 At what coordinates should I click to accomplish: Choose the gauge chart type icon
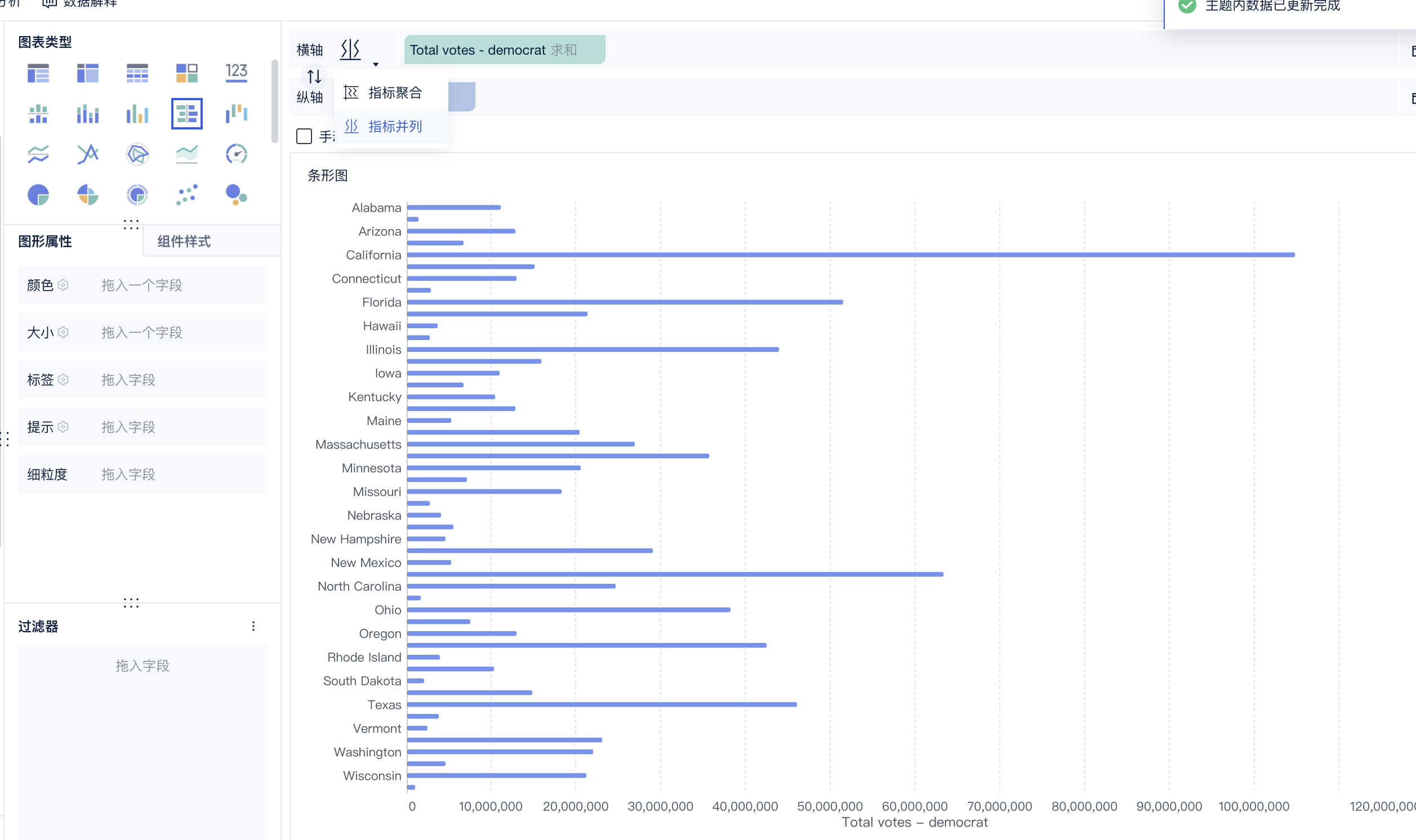pyautogui.click(x=236, y=154)
